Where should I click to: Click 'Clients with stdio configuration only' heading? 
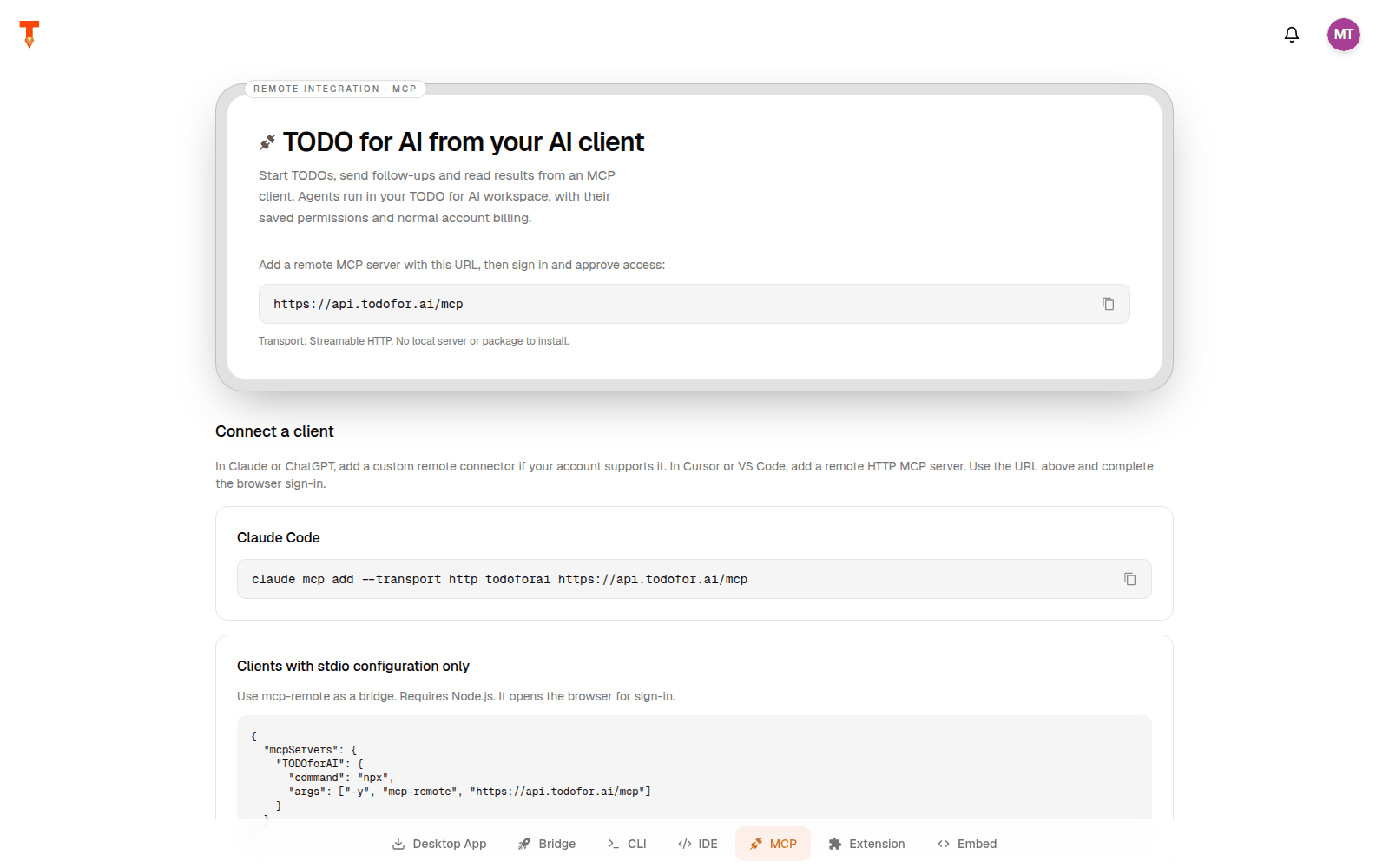click(x=353, y=667)
